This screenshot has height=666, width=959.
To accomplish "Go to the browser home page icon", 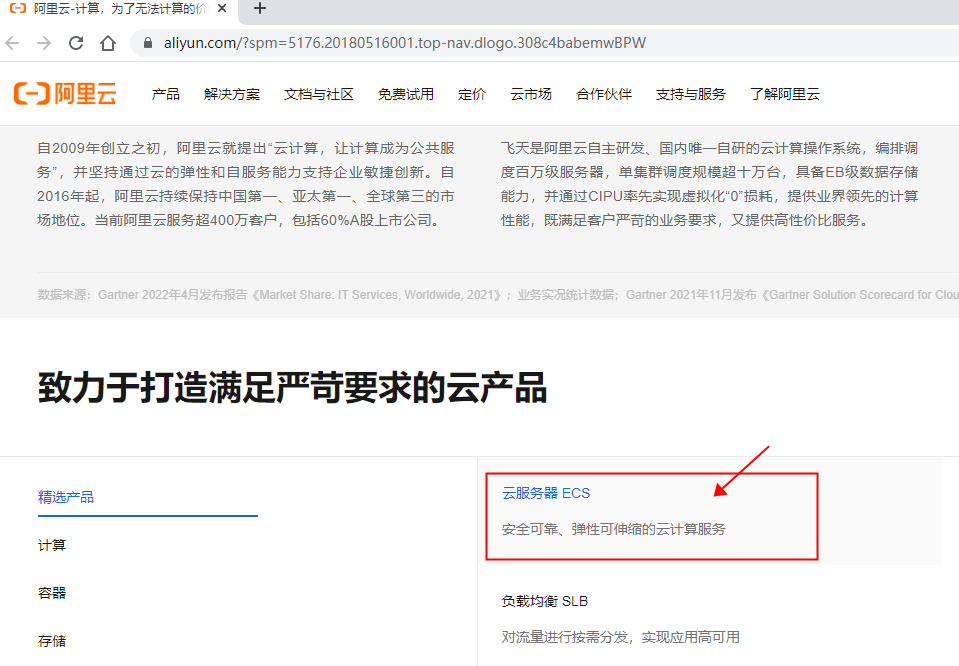I will pos(108,43).
